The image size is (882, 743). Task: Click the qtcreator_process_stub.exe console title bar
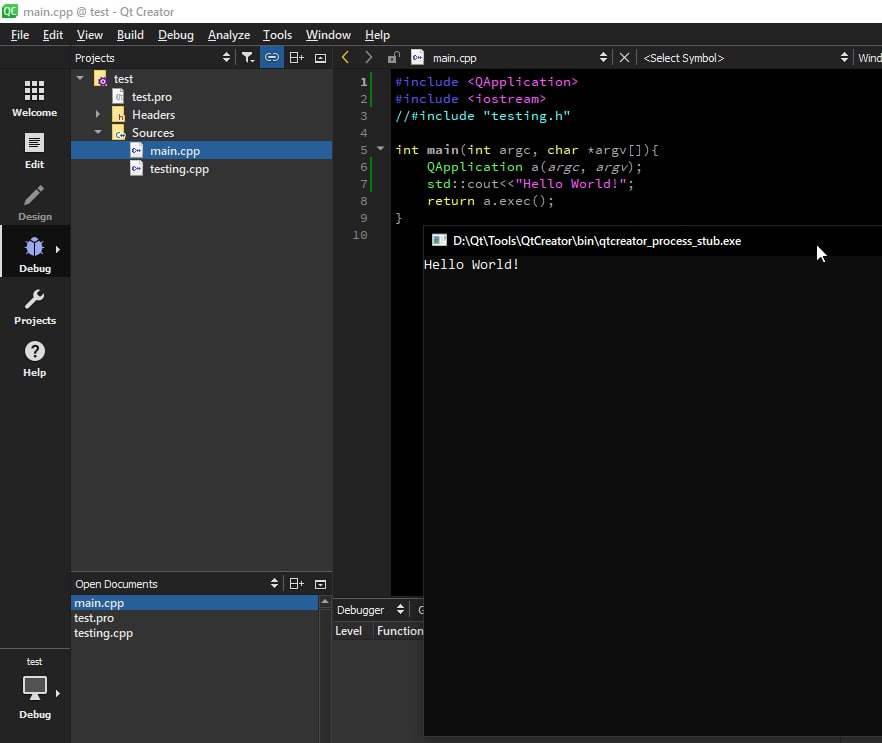tap(652, 241)
